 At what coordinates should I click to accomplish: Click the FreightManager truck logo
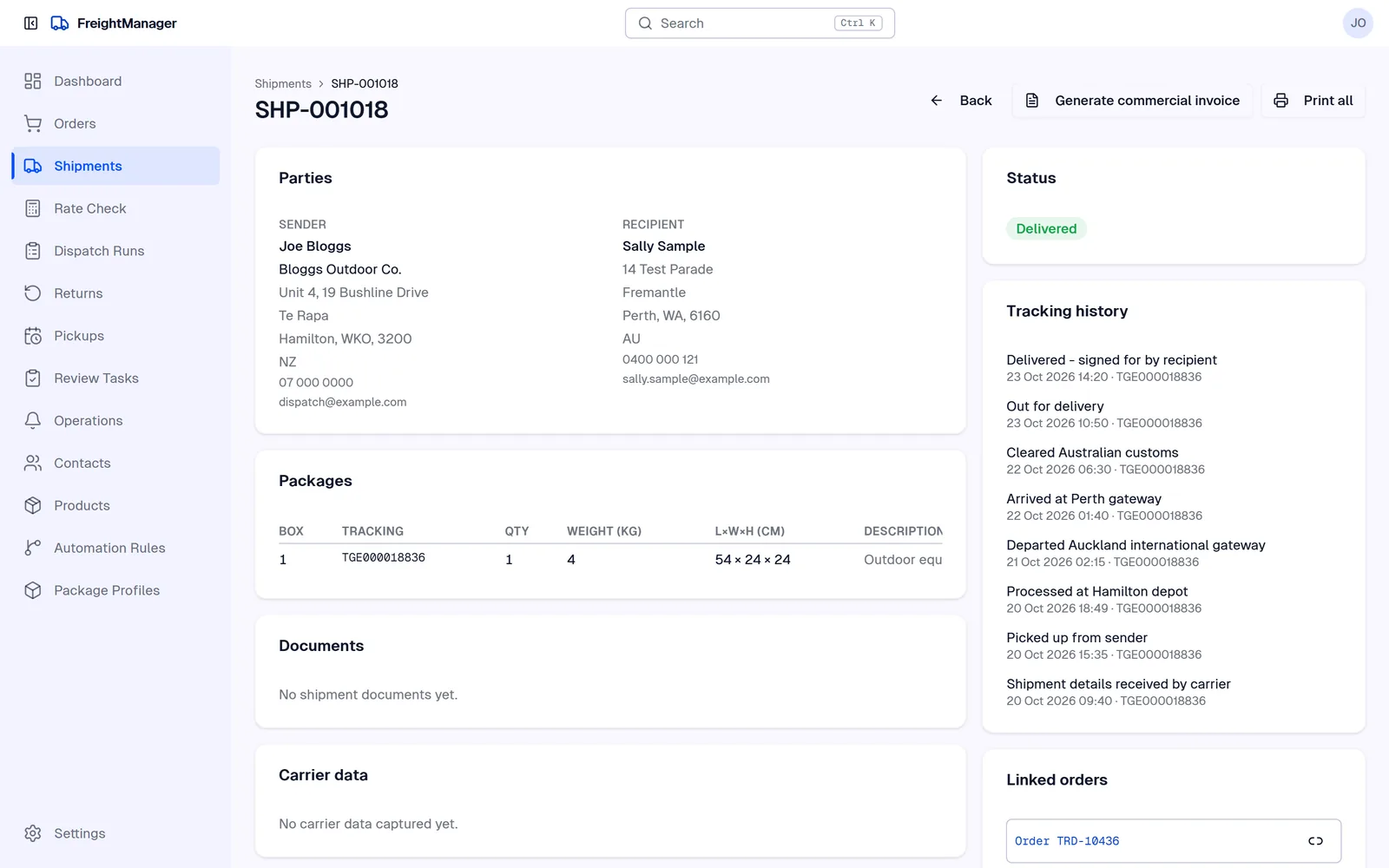[60, 23]
